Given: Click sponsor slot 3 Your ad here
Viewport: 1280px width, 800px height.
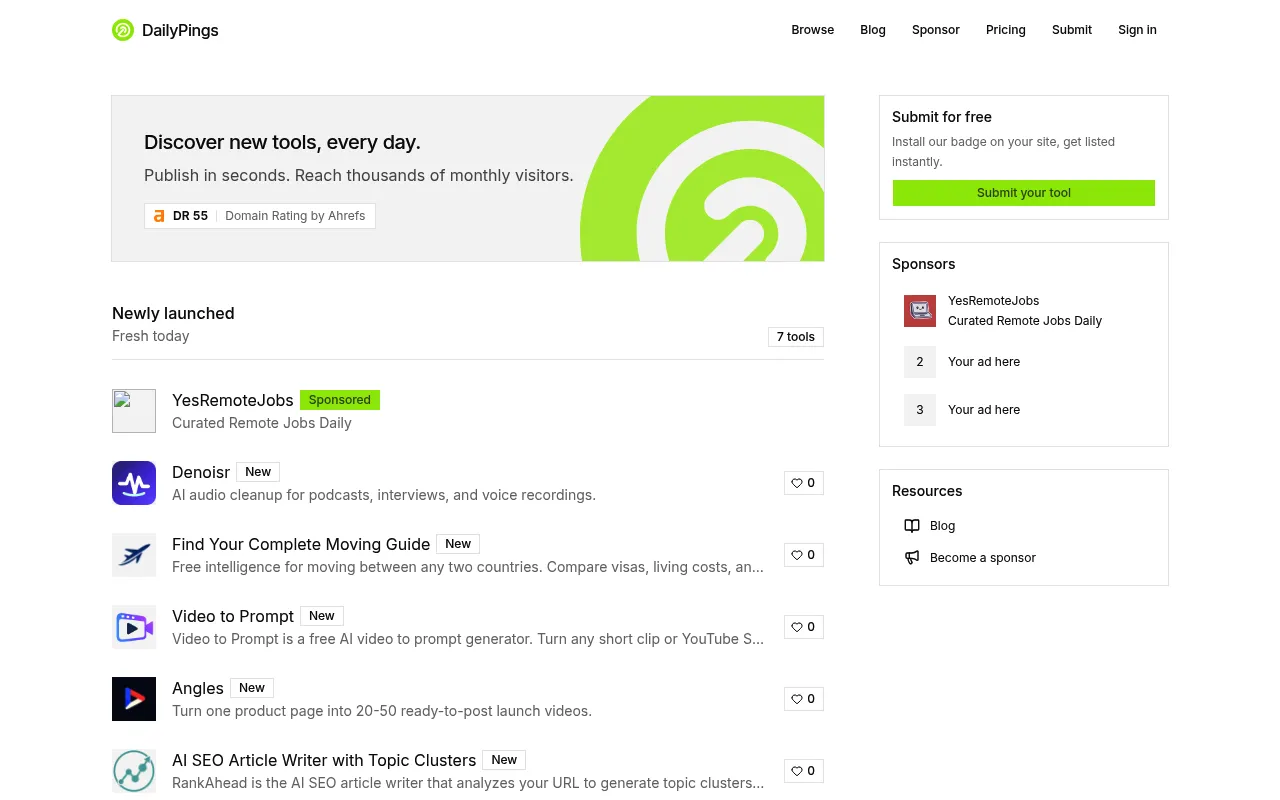Looking at the screenshot, I should pyautogui.click(x=984, y=410).
